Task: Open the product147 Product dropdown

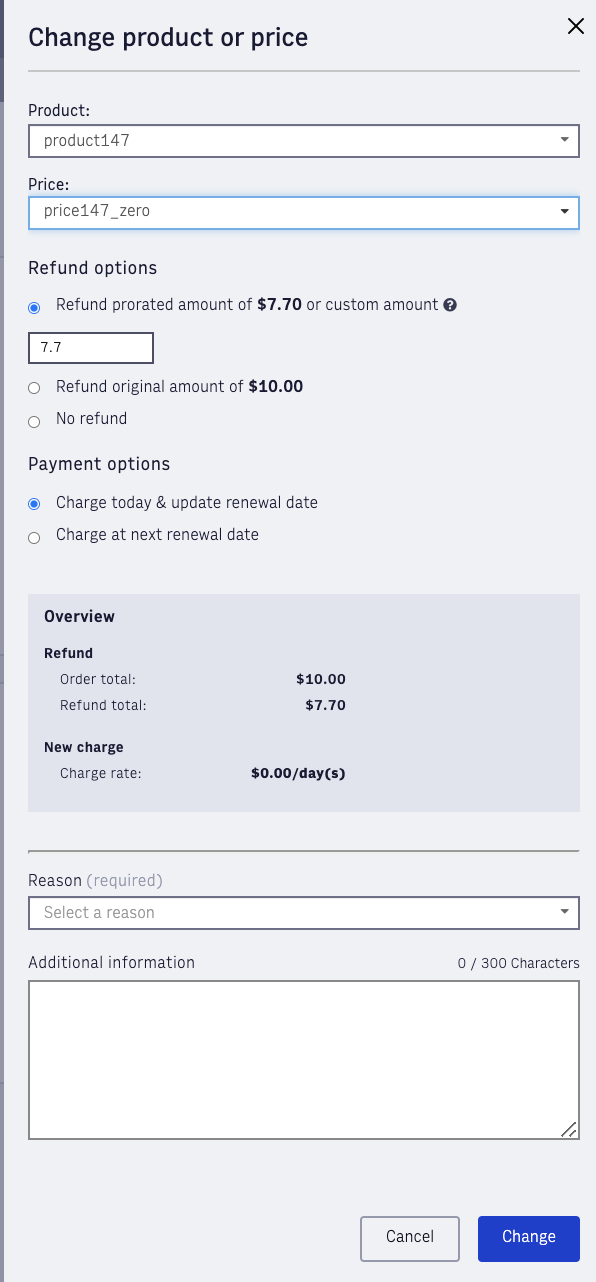Action: point(304,141)
